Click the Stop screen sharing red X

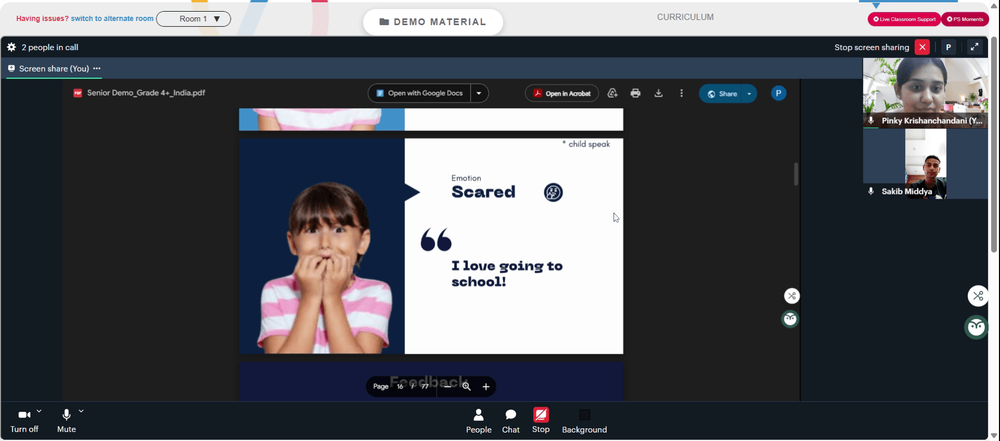coord(922,47)
